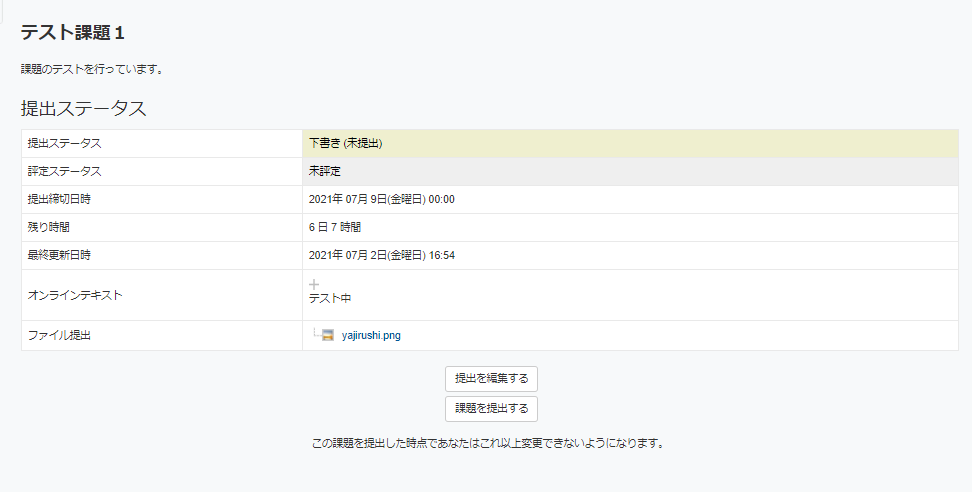Screen dimensions: 972x492
Task: Select the 下書き (未提出) status cell
Action: [346, 143]
